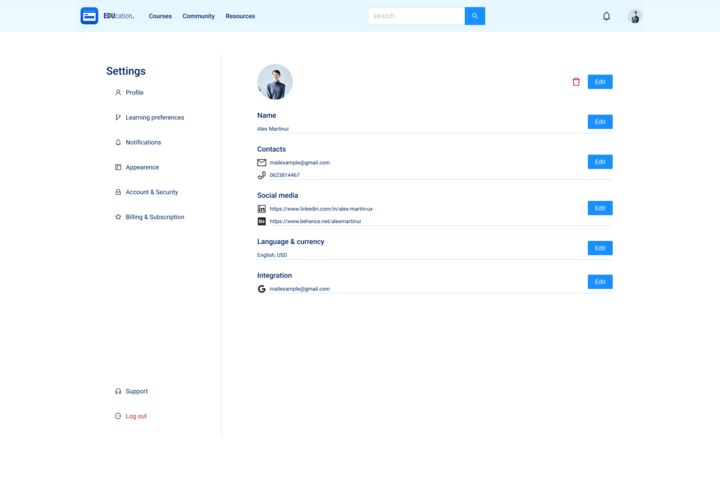Open user avatar menu in header

click(x=634, y=16)
